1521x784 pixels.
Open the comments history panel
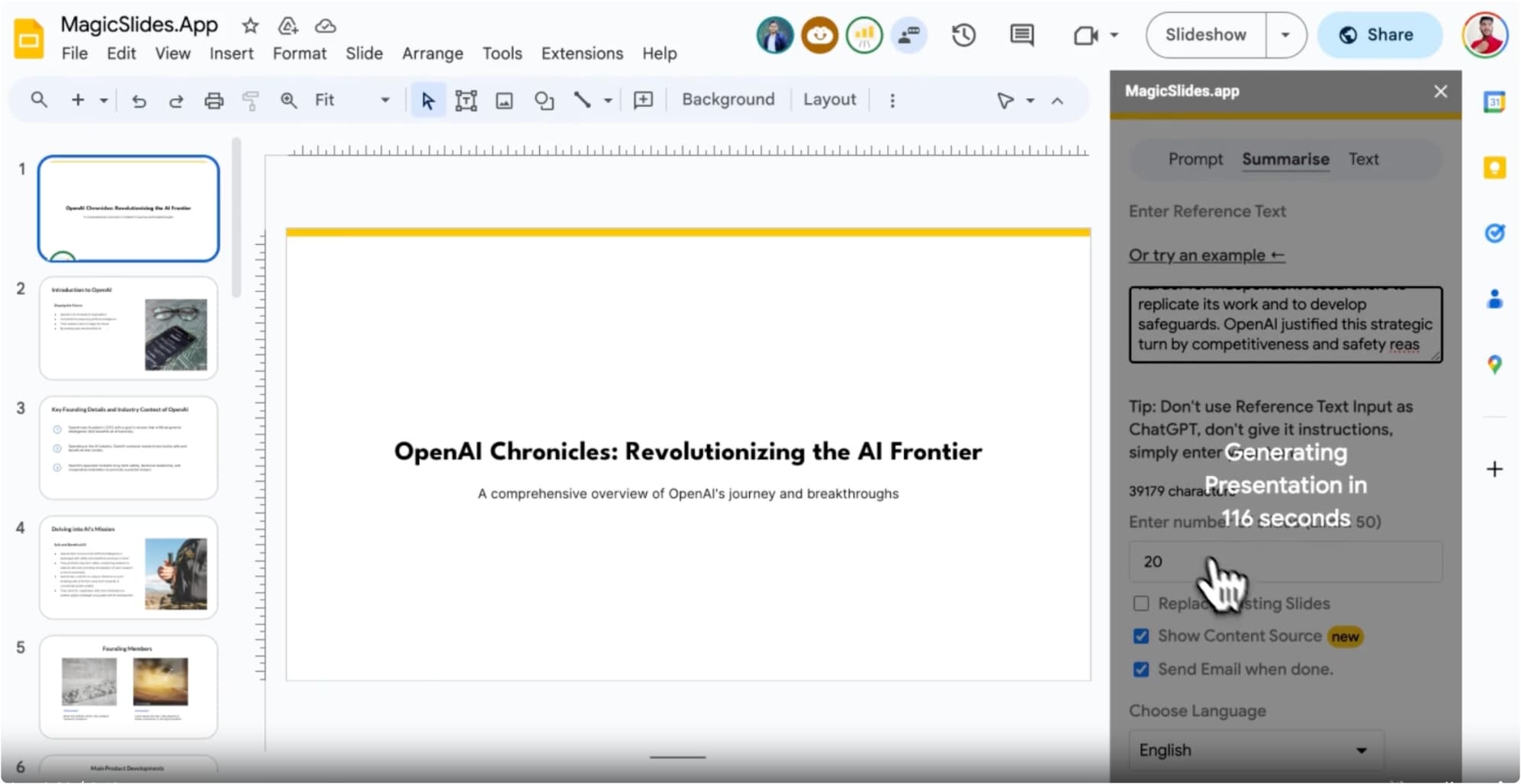1022,35
